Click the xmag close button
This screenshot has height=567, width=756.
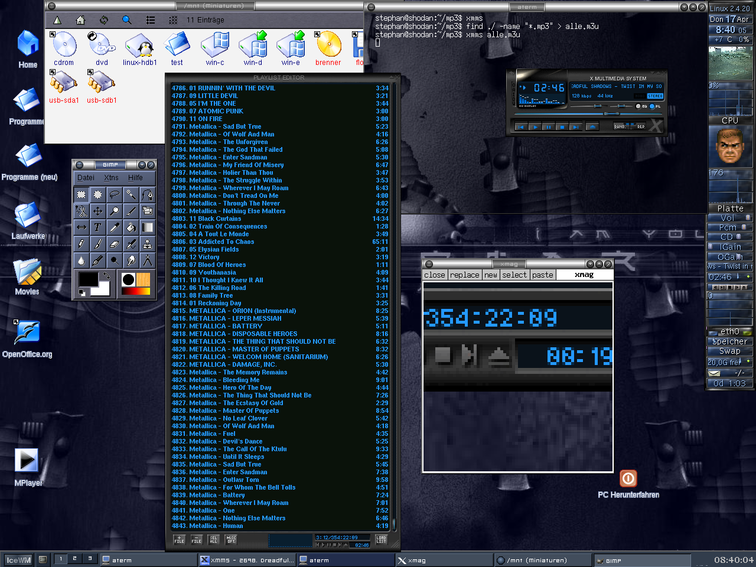click(x=434, y=275)
